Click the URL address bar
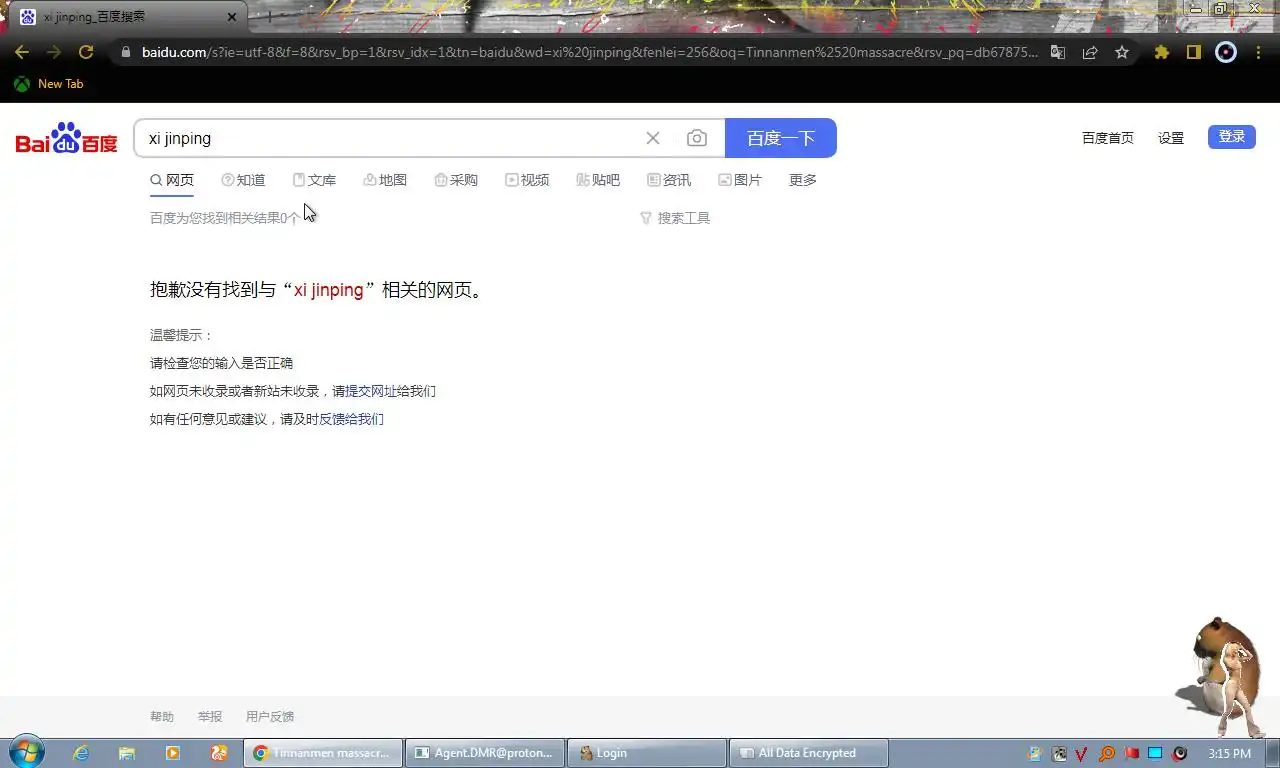The width and height of the screenshot is (1280, 768). pyautogui.click(x=588, y=52)
